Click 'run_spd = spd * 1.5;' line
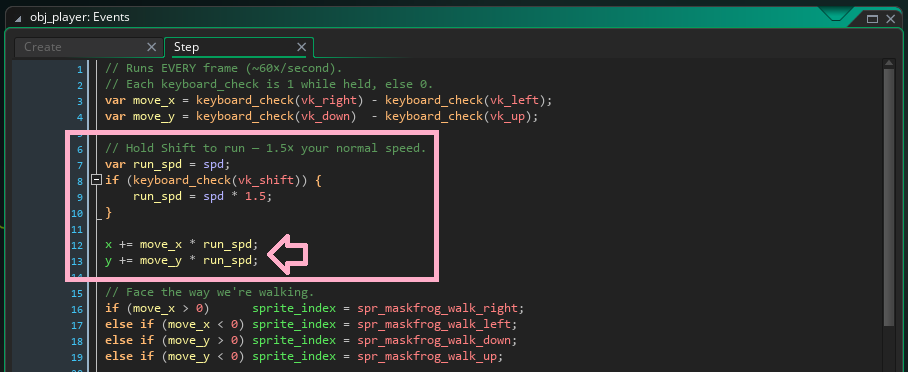Screen dimensions: 908x372 coord(203,196)
